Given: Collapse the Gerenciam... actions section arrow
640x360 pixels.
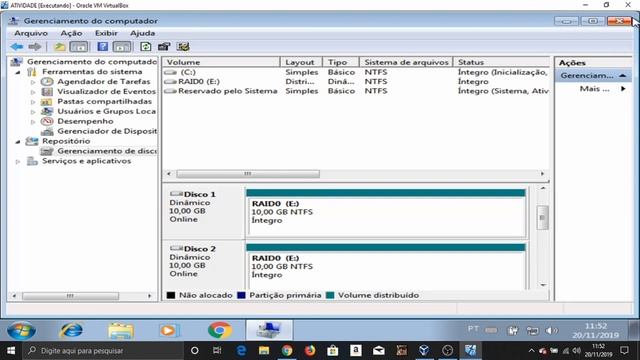Looking at the screenshot, I should [622, 76].
